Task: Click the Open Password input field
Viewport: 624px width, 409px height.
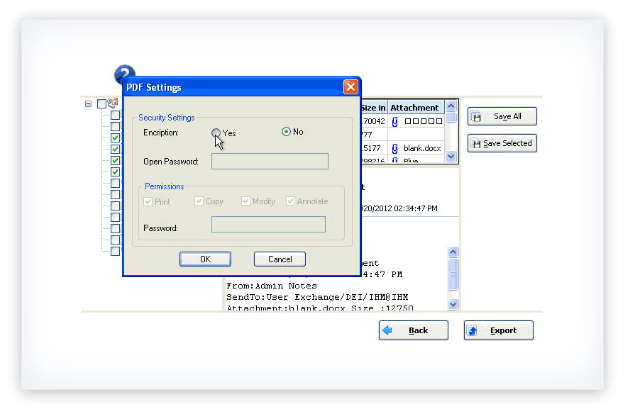Action: pyautogui.click(x=269, y=161)
